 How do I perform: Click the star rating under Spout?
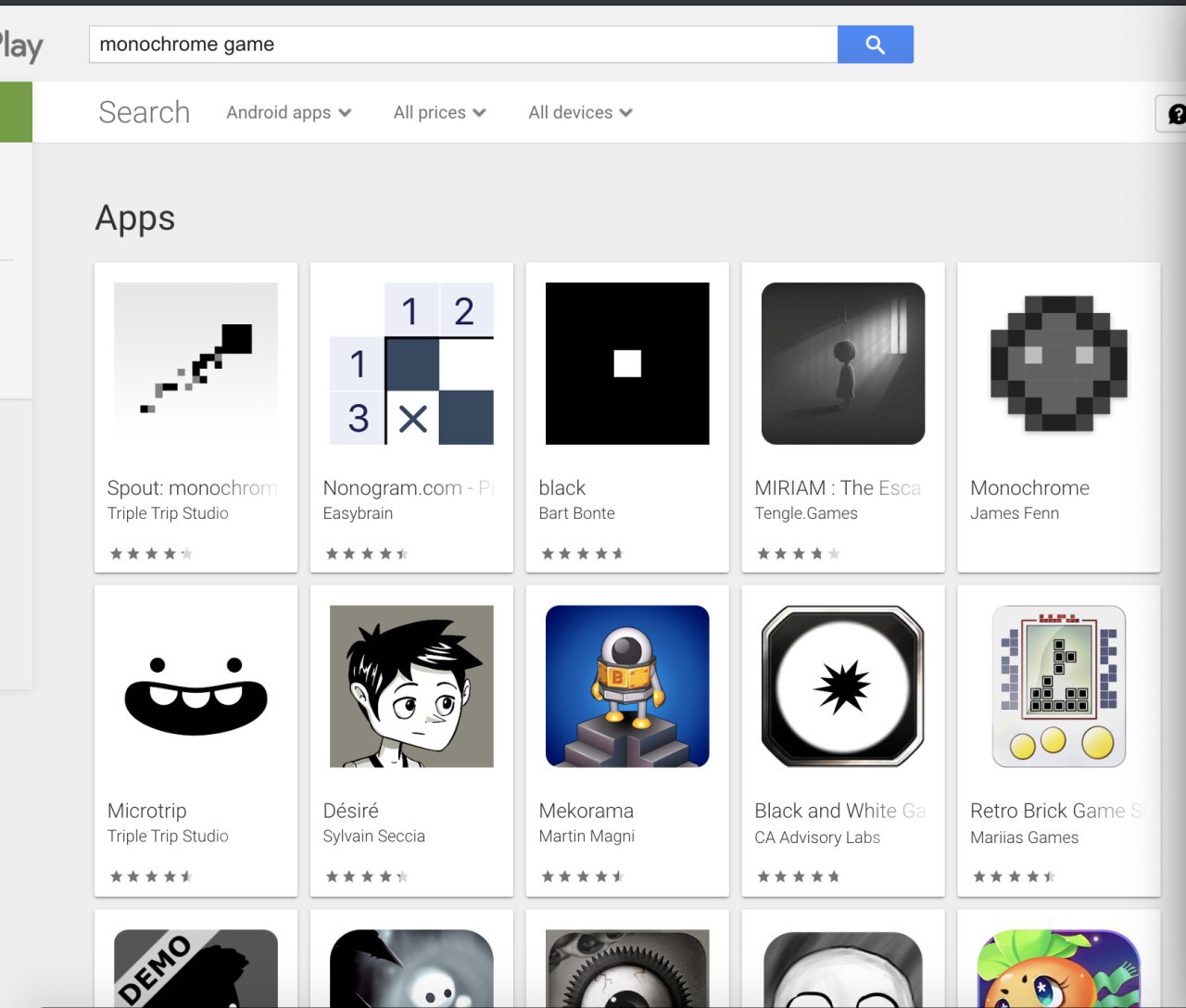[151, 554]
